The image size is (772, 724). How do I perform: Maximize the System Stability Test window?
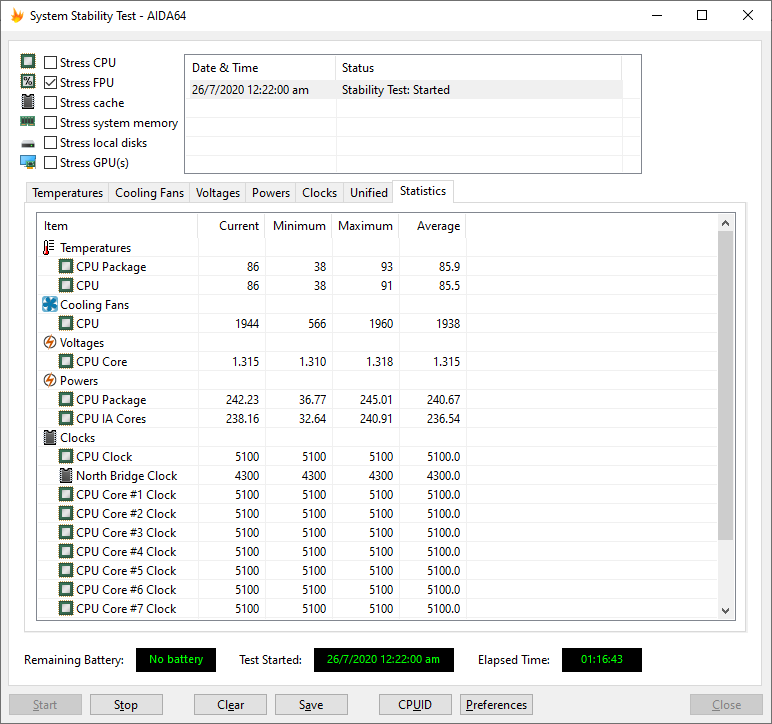click(702, 15)
